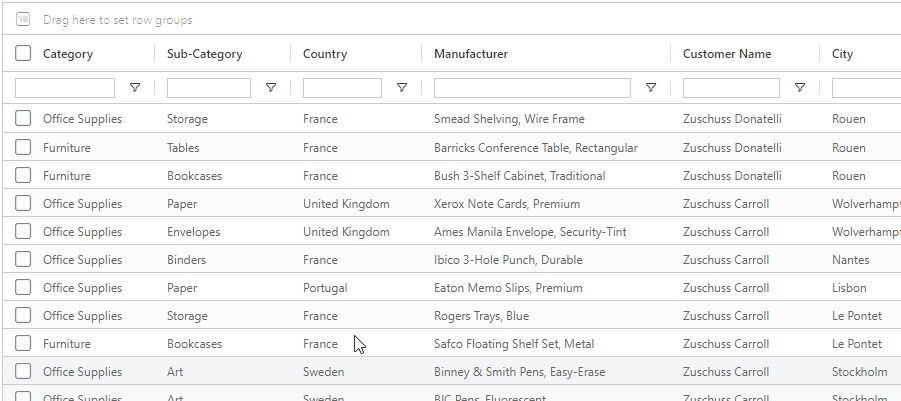The width and height of the screenshot is (901, 401).
Task: Click the Customer Name filter funnel icon
Action: tap(800, 88)
